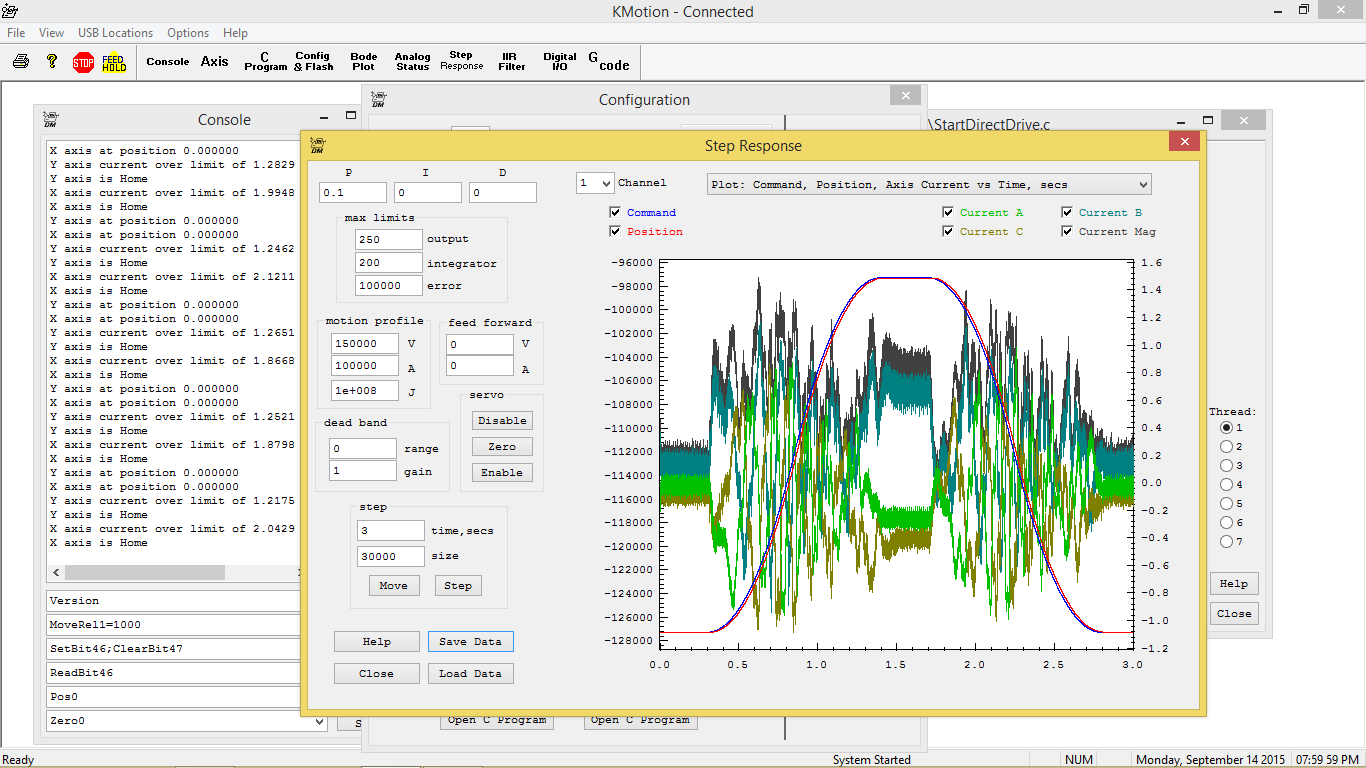Click the printer icon in toolbar

(x=21, y=62)
